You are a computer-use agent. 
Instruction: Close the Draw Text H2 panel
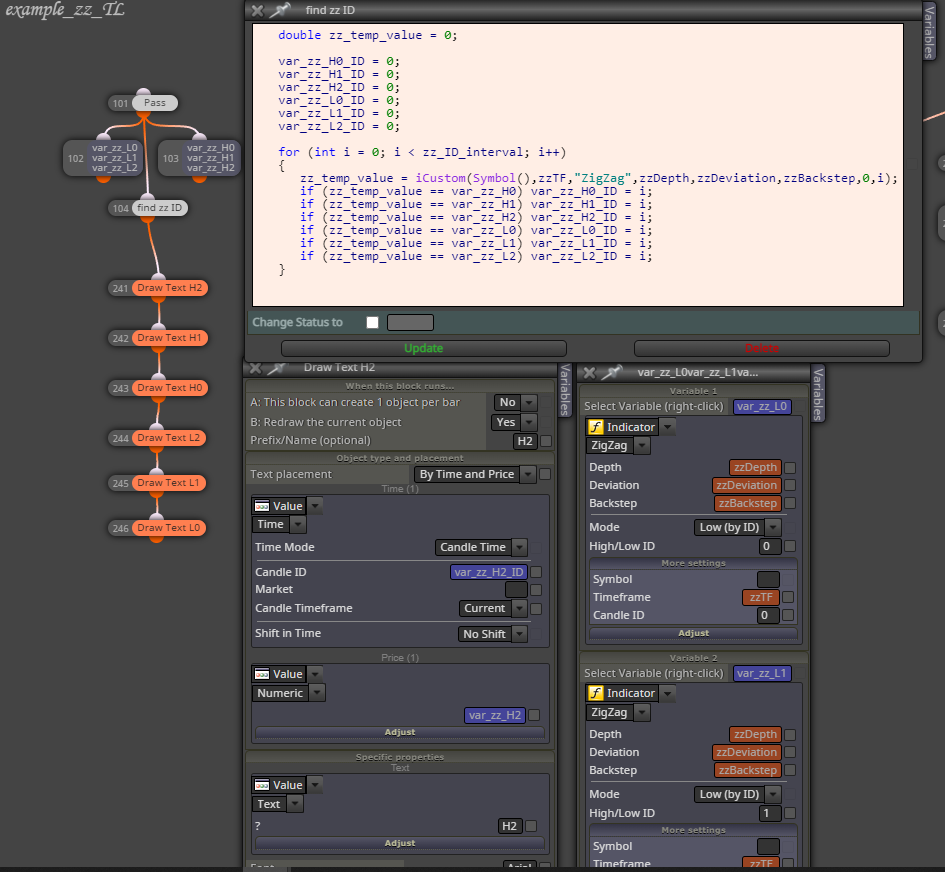256,368
